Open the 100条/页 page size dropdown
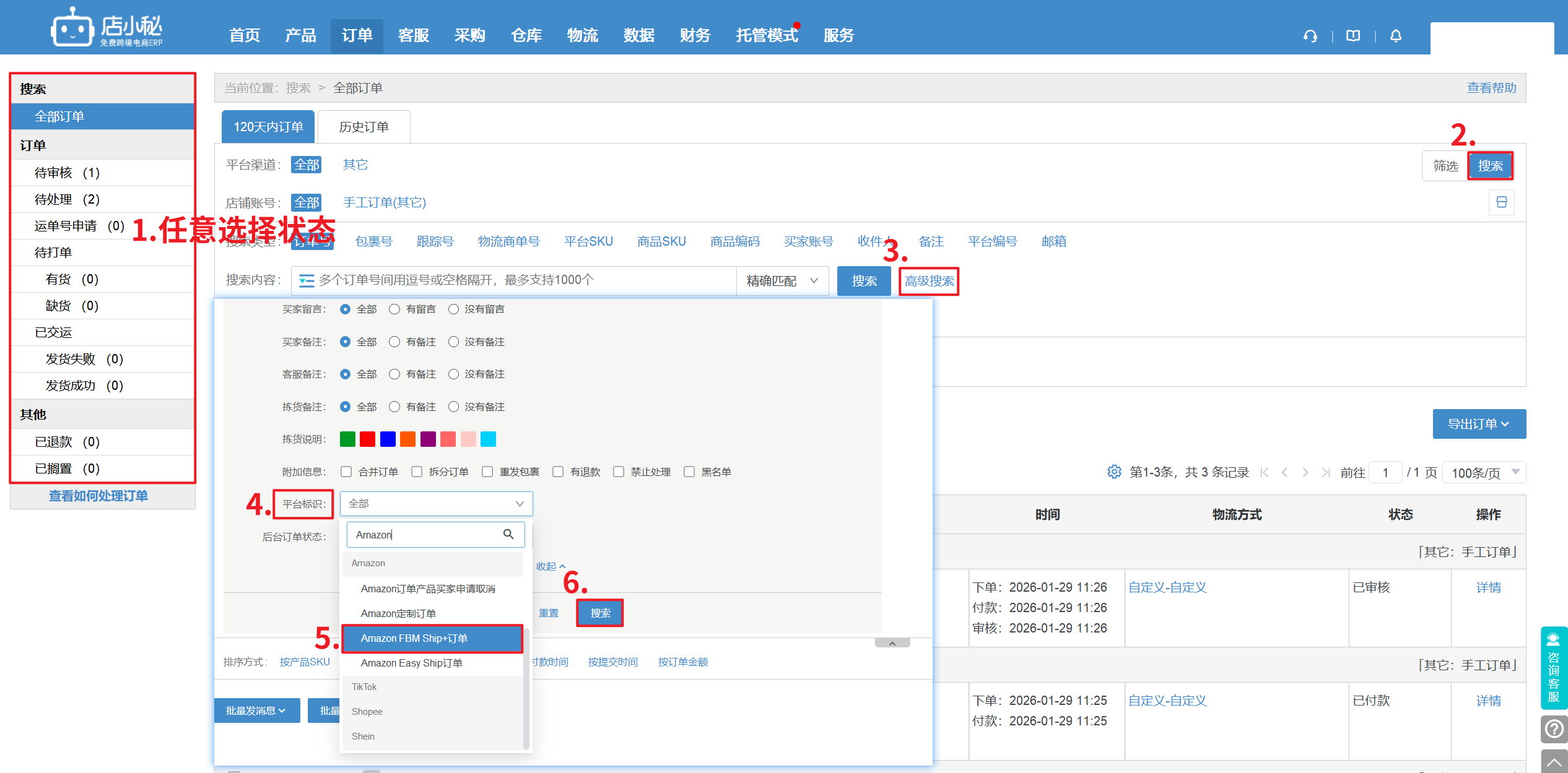Screen dimensions: 1568x773 1484,472
